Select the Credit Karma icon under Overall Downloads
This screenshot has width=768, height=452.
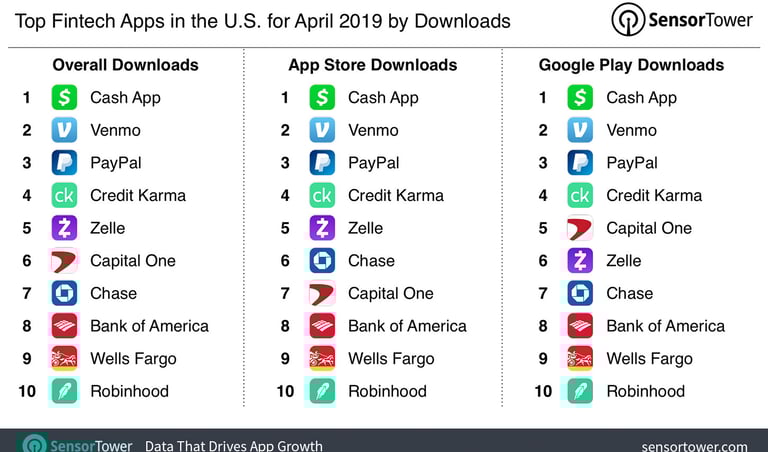[x=64, y=195]
